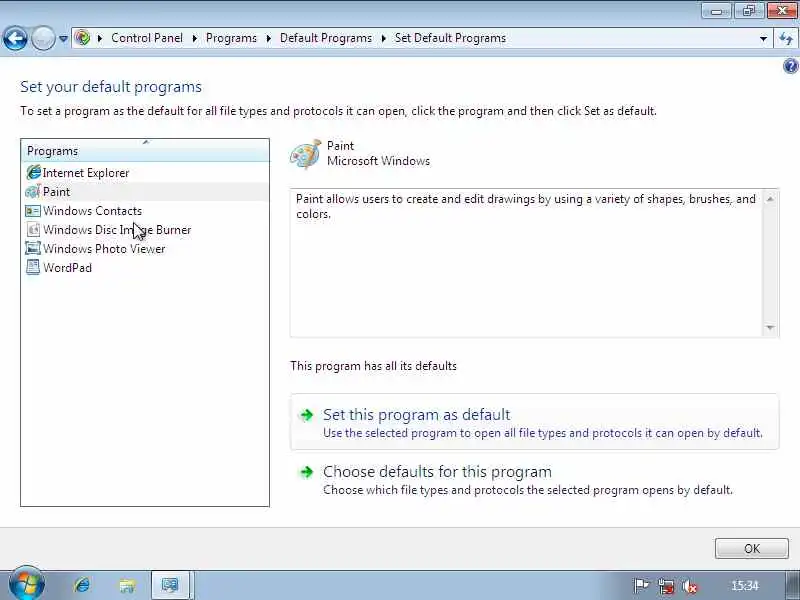
Task: Launch Internet Explorer from taskbar
Action: pos(82,585)
